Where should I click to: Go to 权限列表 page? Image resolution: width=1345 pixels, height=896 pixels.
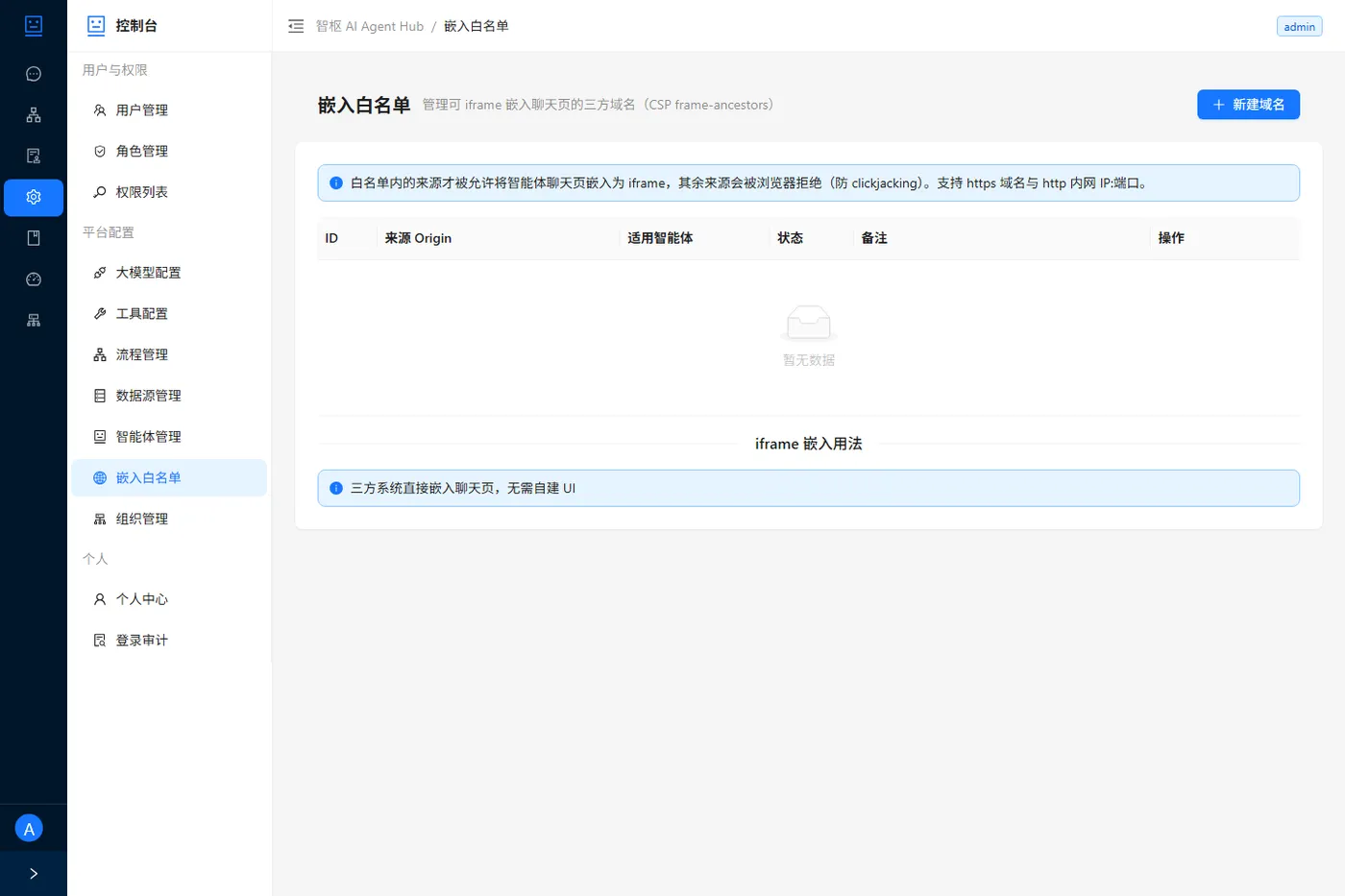169,192
